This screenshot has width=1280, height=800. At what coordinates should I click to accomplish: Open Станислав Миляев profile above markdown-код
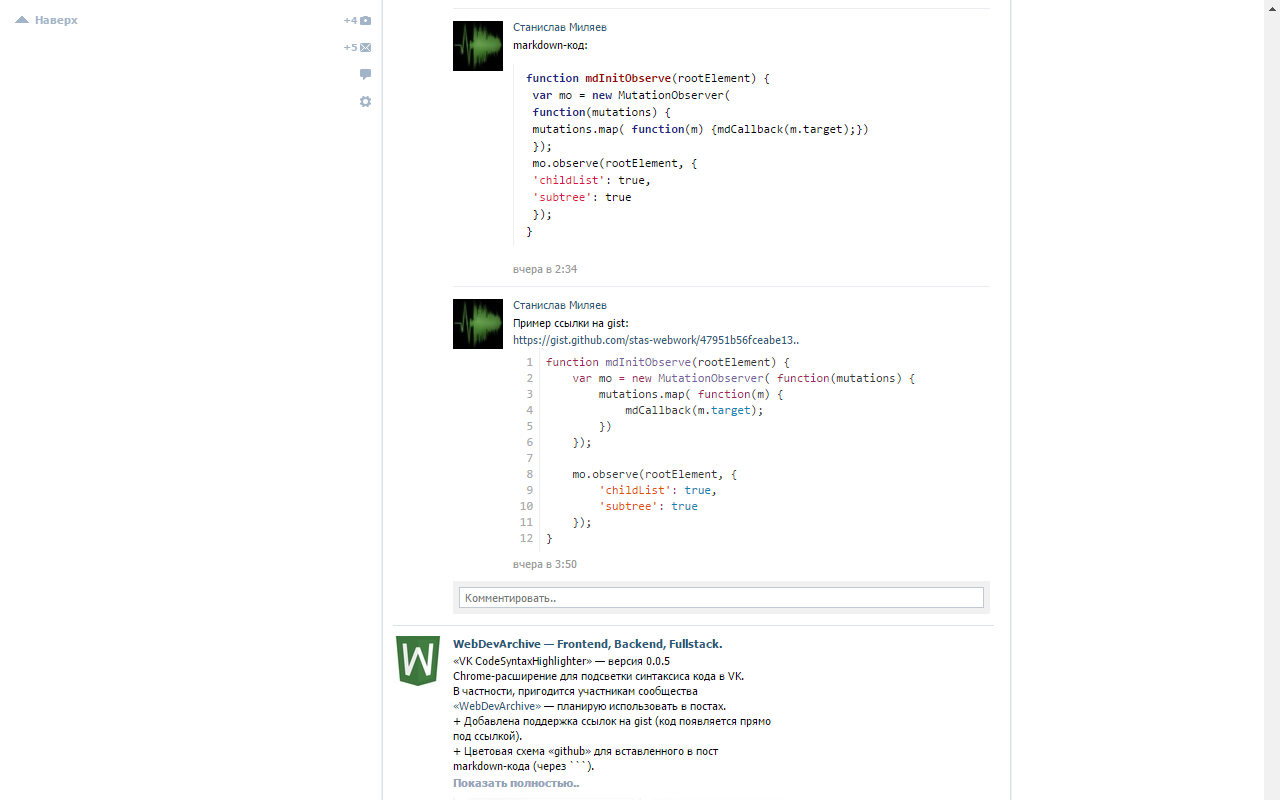[x=559, y=27]
